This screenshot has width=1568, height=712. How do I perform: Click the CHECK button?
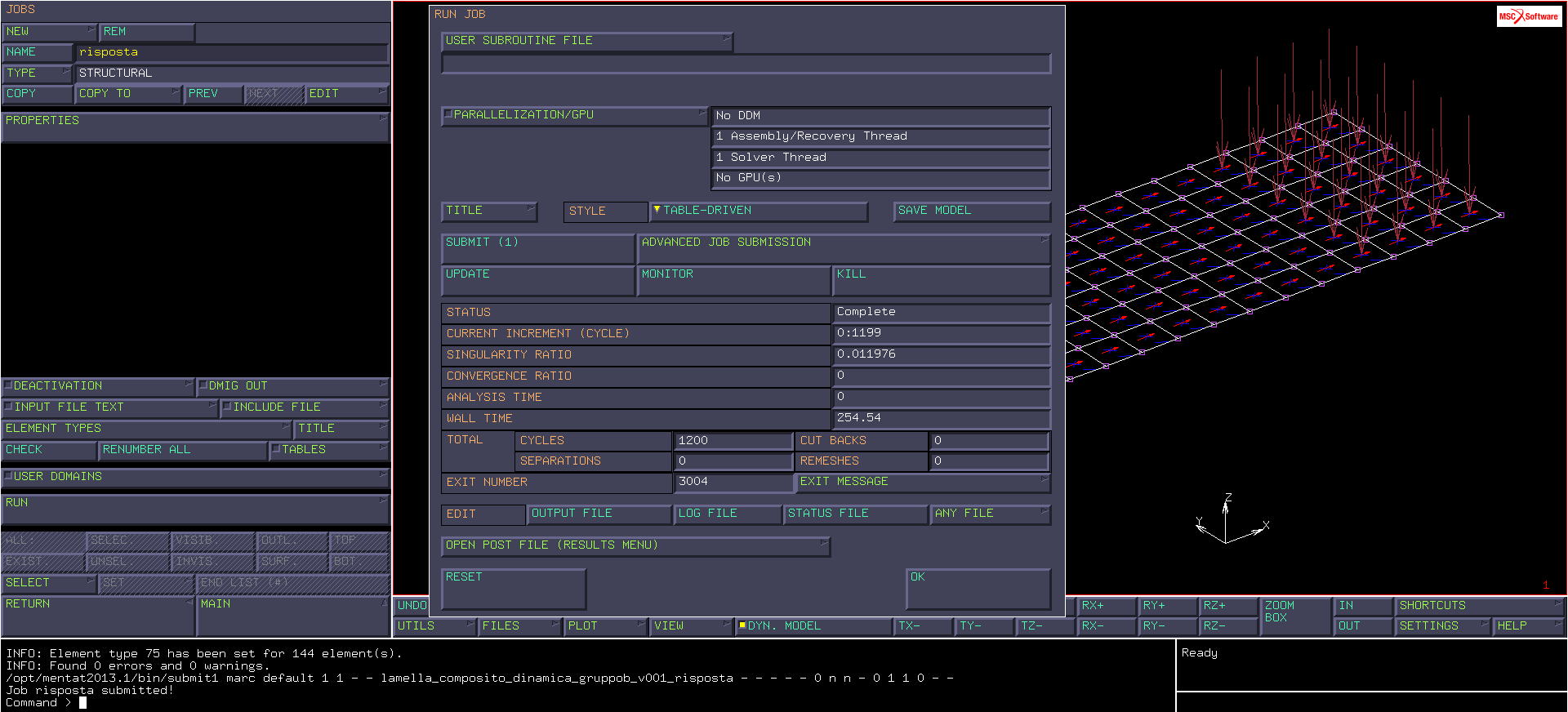pos(49,450)
